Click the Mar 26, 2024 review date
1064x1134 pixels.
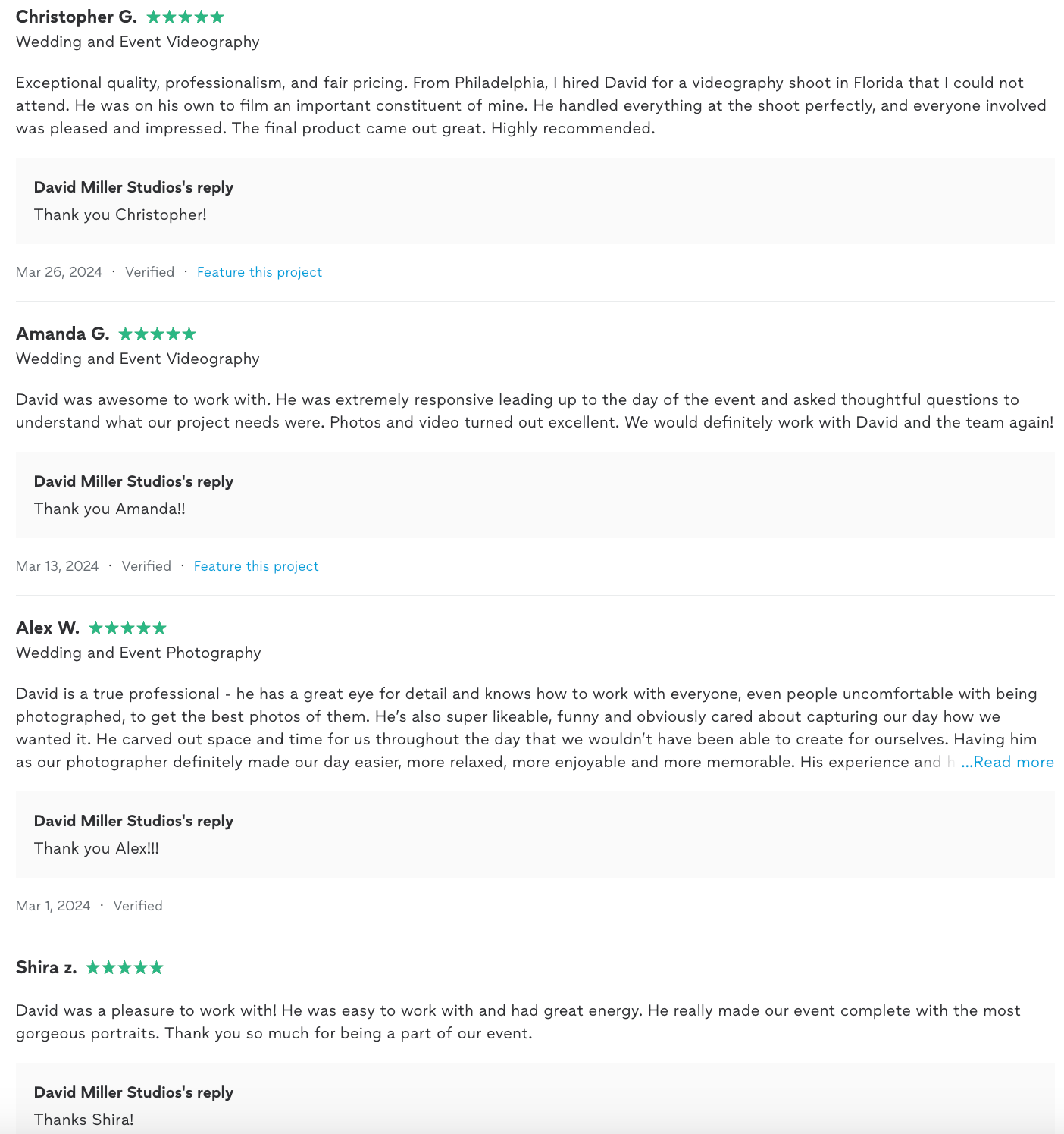pos(59,272)
